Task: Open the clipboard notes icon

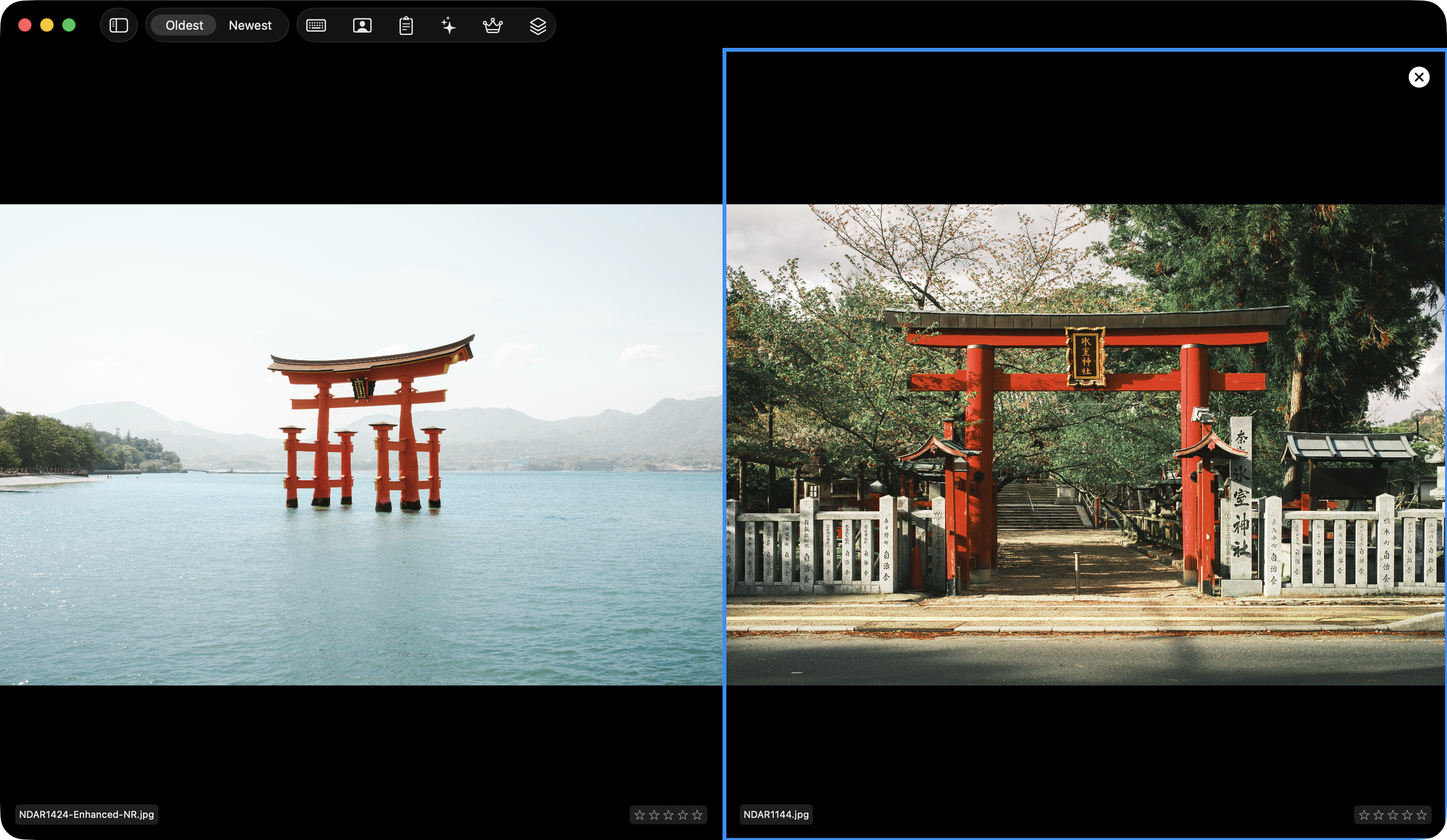Action: pyautogui.click(x=406, y=25)
